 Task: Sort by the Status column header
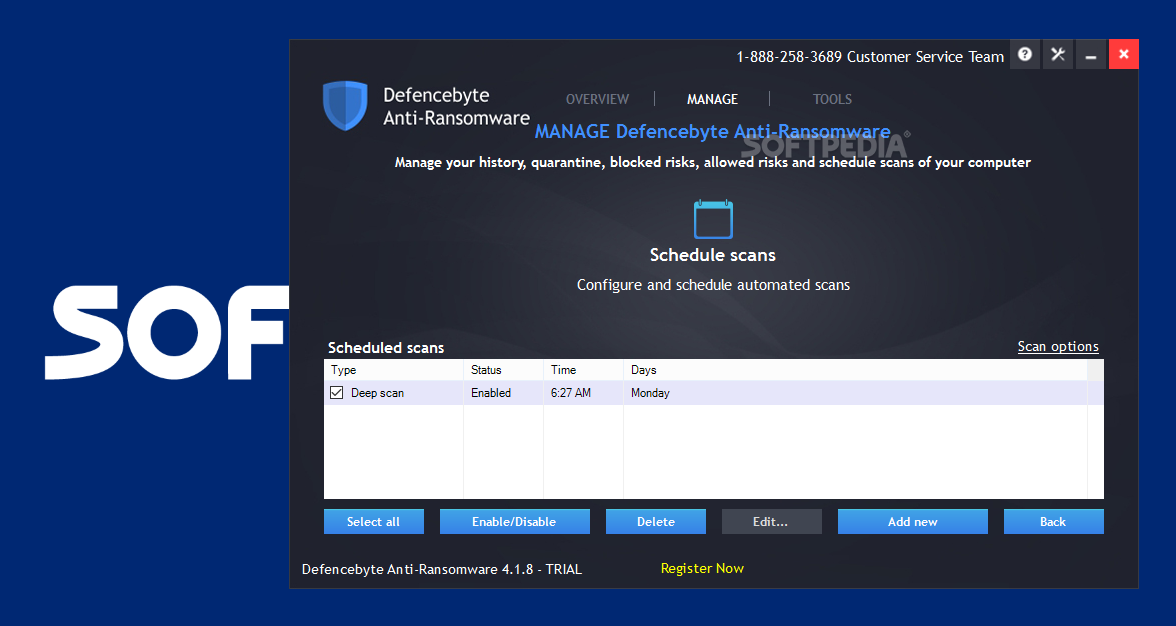tap(503, 370)
